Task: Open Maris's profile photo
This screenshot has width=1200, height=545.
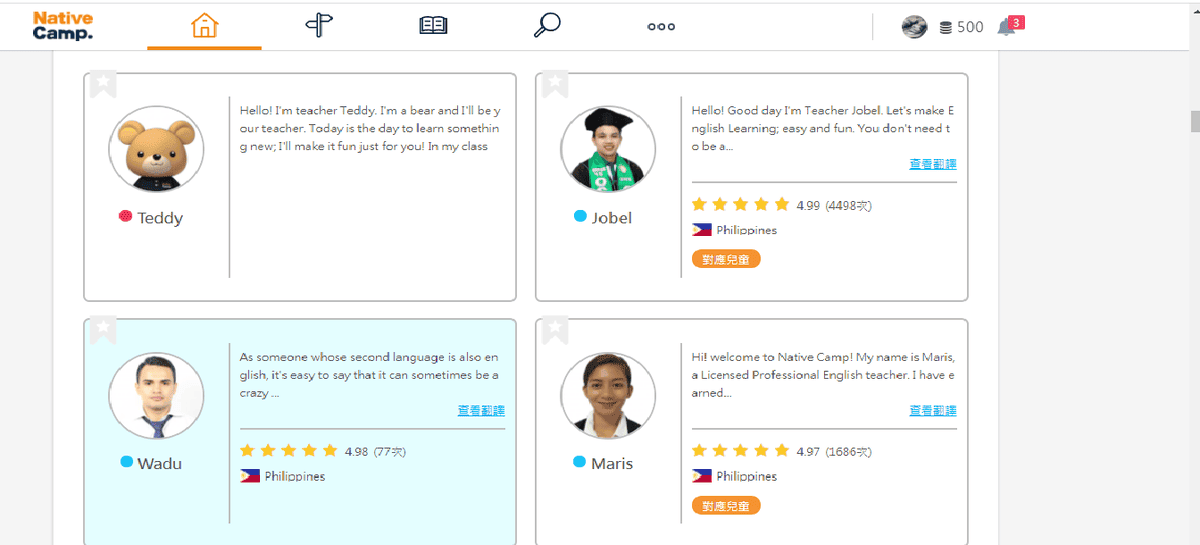Action: 608,395
